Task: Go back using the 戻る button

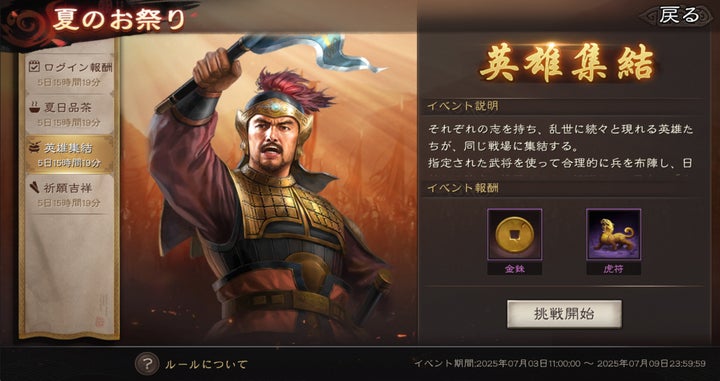Action: point(678,16)
